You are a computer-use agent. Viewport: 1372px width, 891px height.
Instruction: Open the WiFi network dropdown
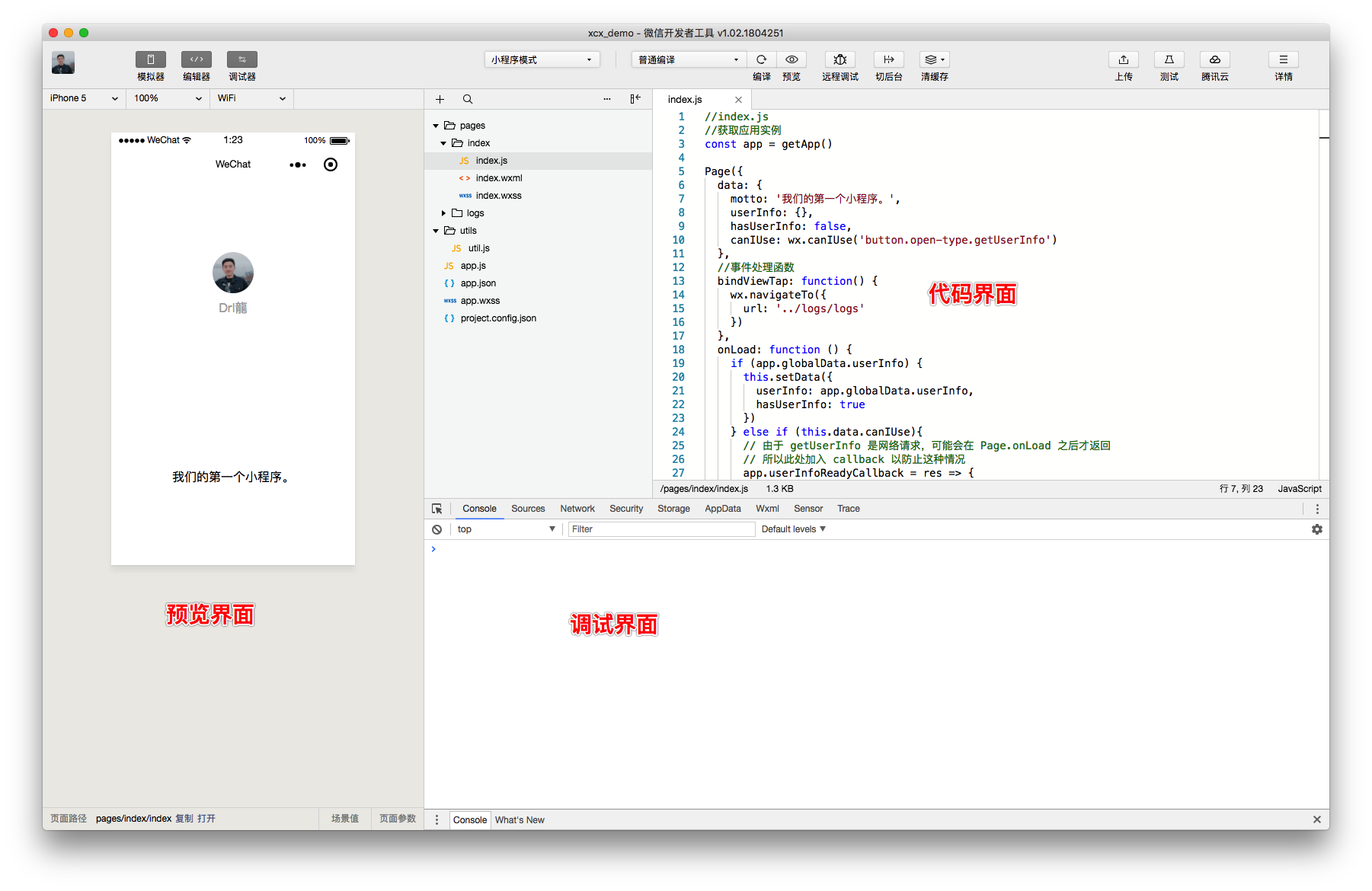click(x=251, y=98)
